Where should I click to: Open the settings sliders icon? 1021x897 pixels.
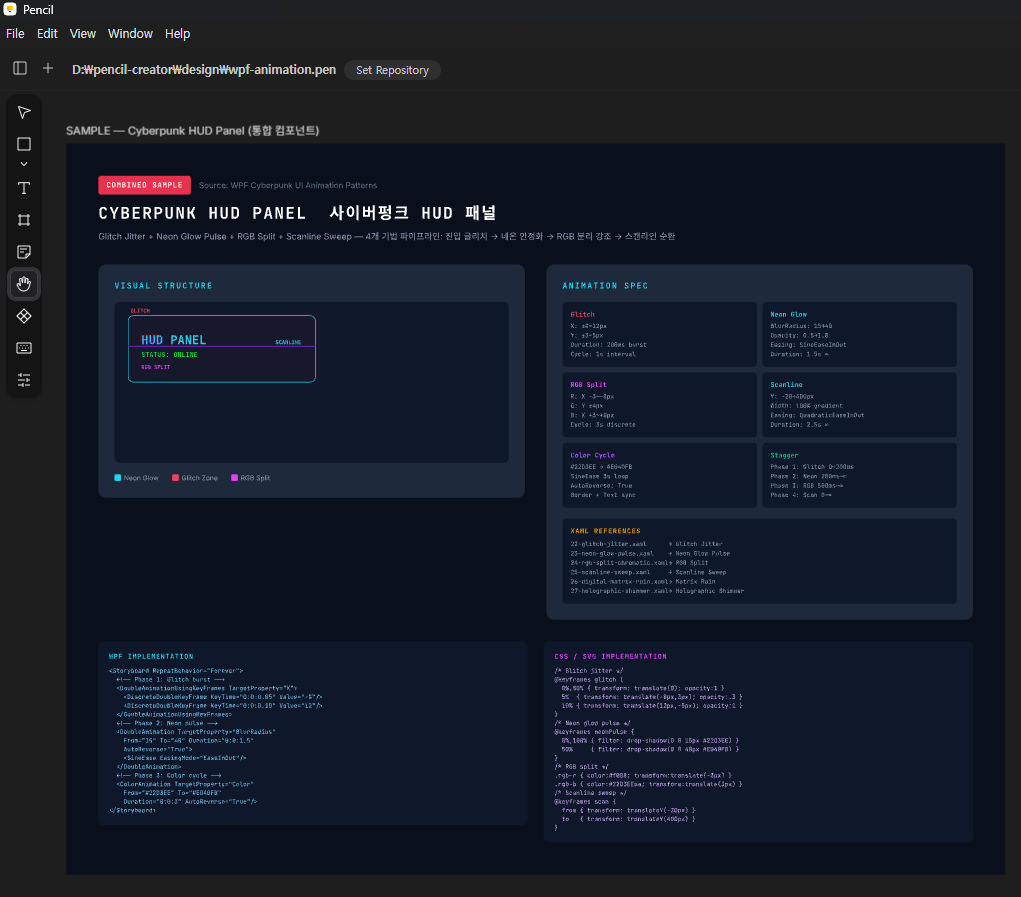click(24, 380)
